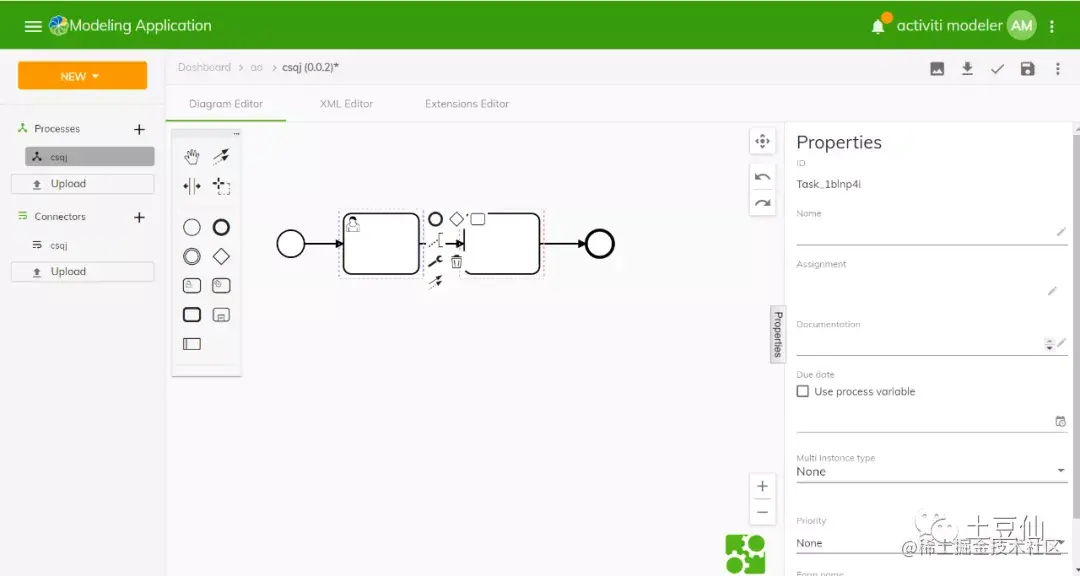Image resolution: width=1080 pixels, height=576 pixels.
Task: Select the start event on canvas
Action: (291, 244)
